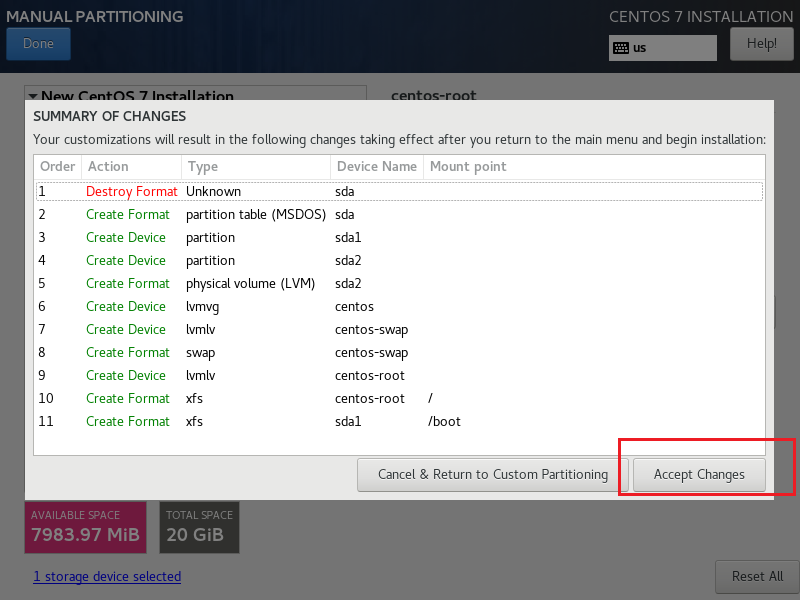Click the AVAILABLE SPACE 7983.97 MiB box
800x600 pixels.
(x=85, y=528)
